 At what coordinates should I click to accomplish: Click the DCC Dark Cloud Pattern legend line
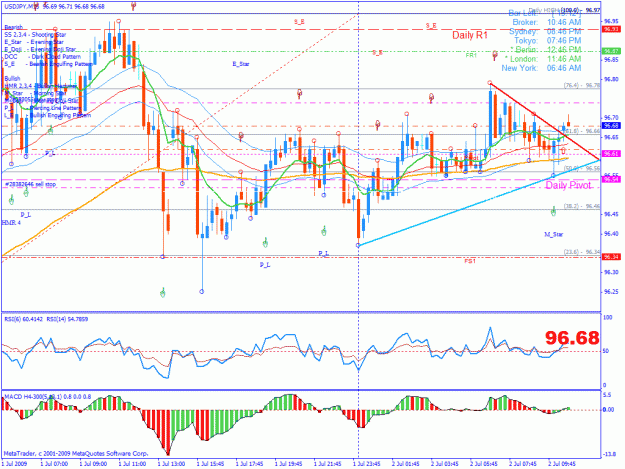tap(43, 57)
